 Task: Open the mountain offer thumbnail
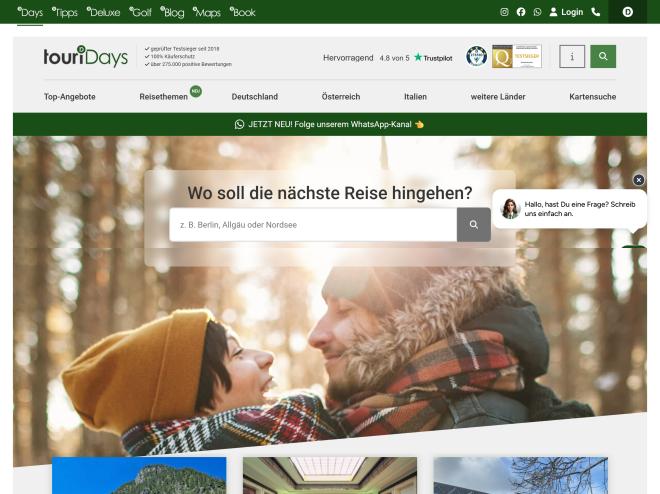(139, 475)
